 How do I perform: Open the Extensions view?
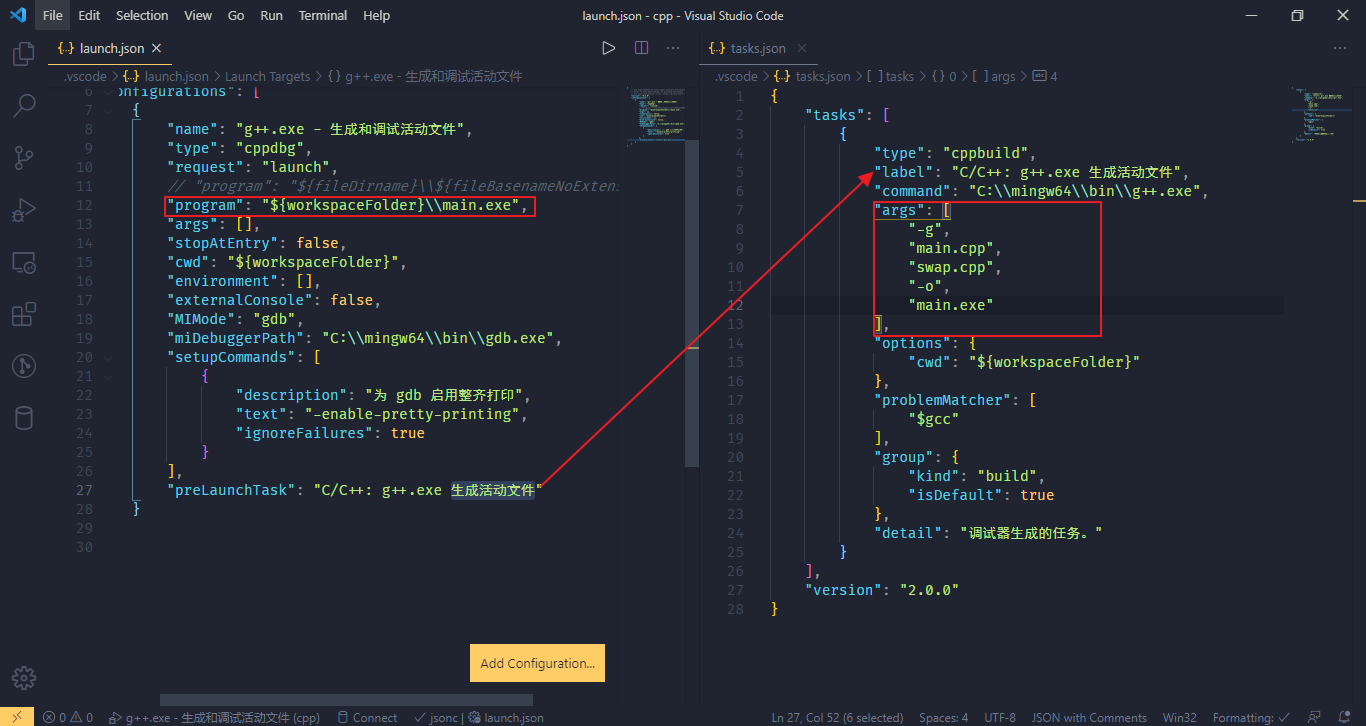coord(24,316)
